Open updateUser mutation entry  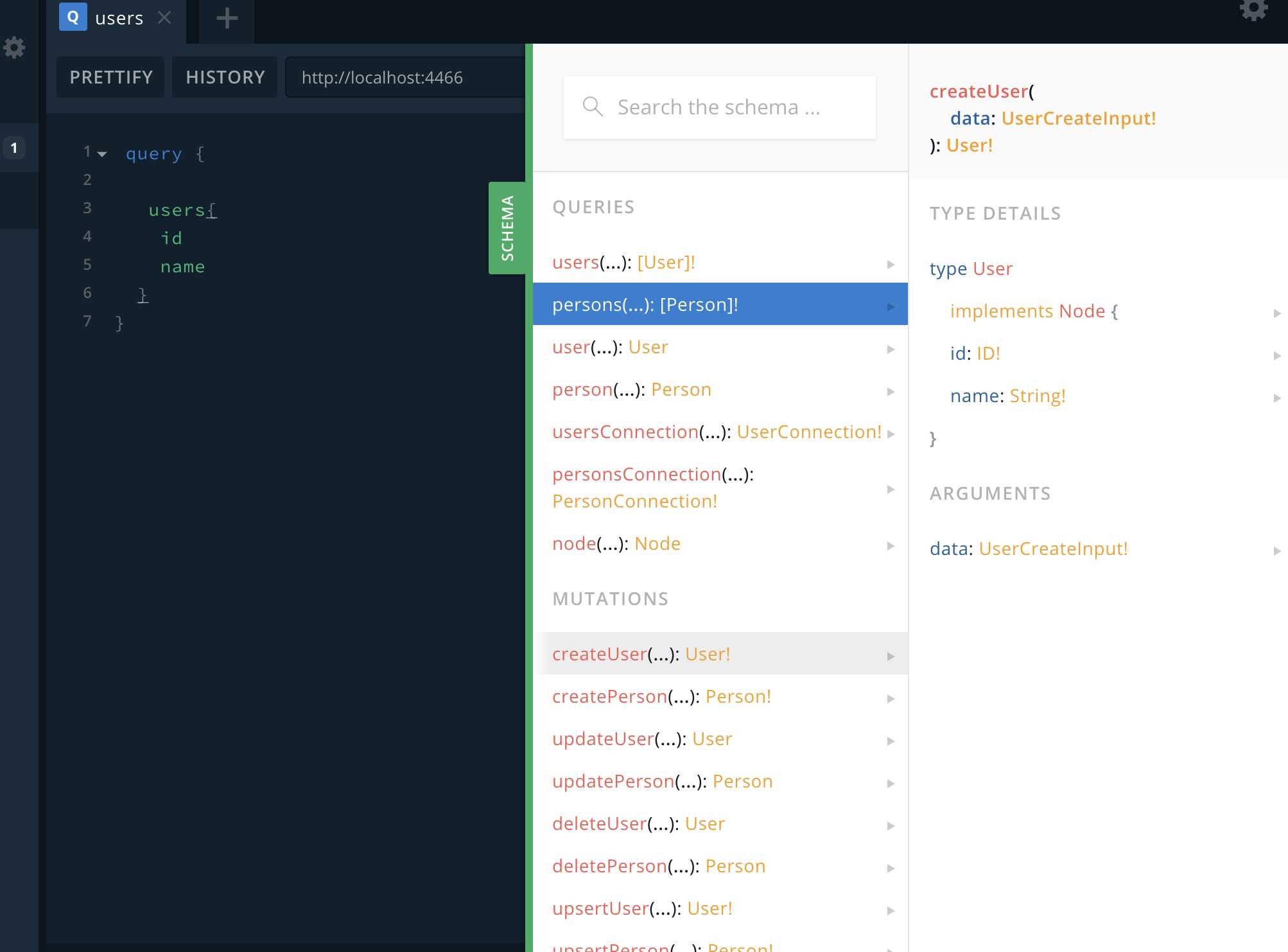720,739
